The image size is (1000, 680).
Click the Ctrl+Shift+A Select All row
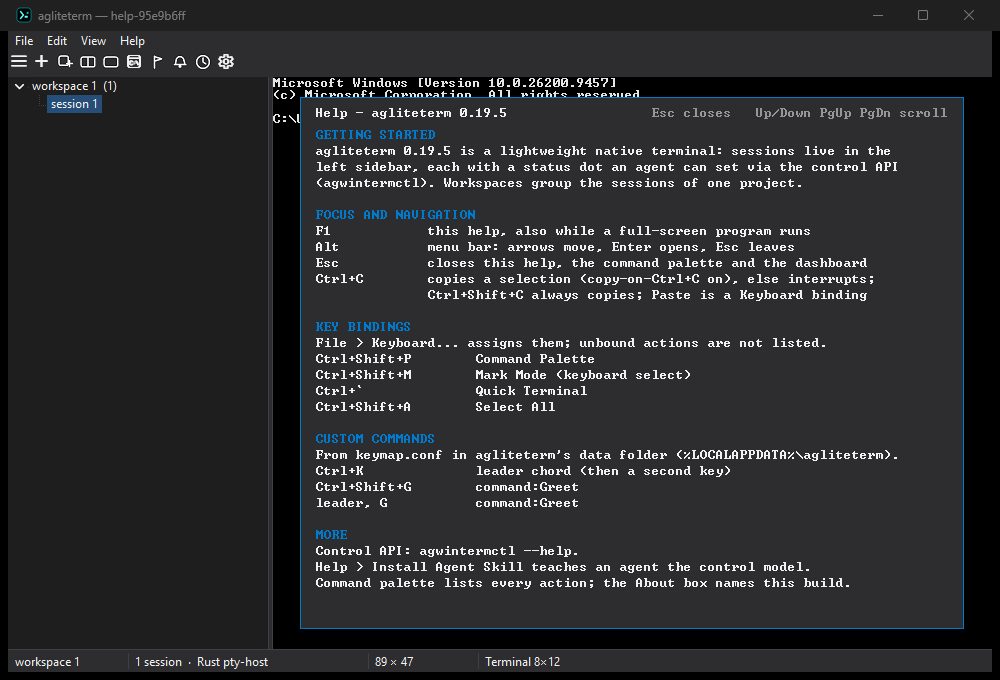point(435,407)
